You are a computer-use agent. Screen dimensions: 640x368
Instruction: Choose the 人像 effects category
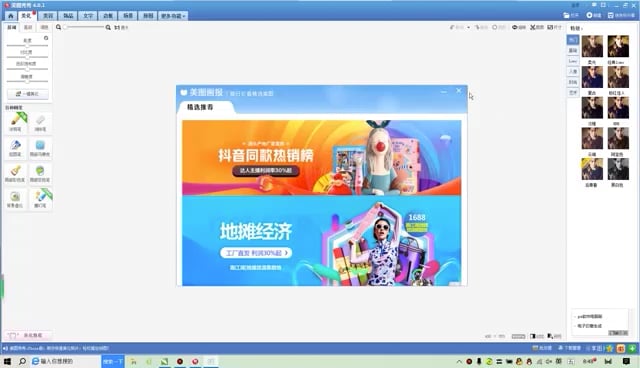coord(573,72)
